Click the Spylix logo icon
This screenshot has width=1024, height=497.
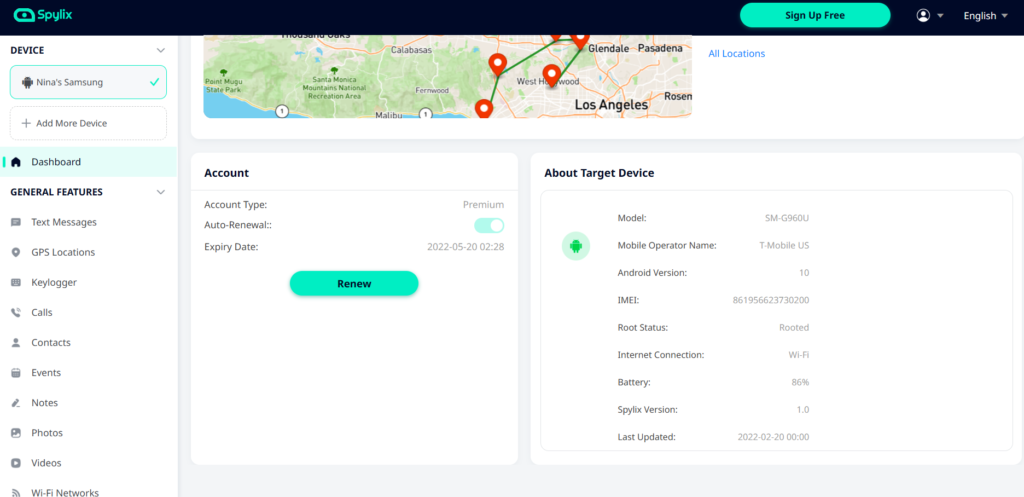(x=25, y=14)
